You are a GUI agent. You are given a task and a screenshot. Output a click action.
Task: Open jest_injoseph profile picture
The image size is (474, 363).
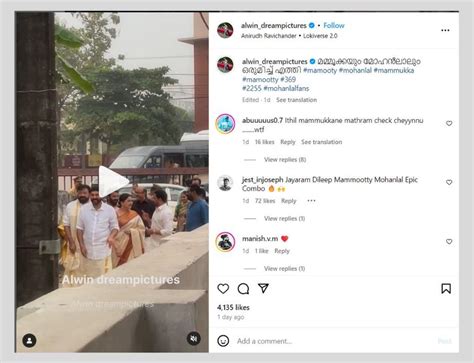pos(225,183)
